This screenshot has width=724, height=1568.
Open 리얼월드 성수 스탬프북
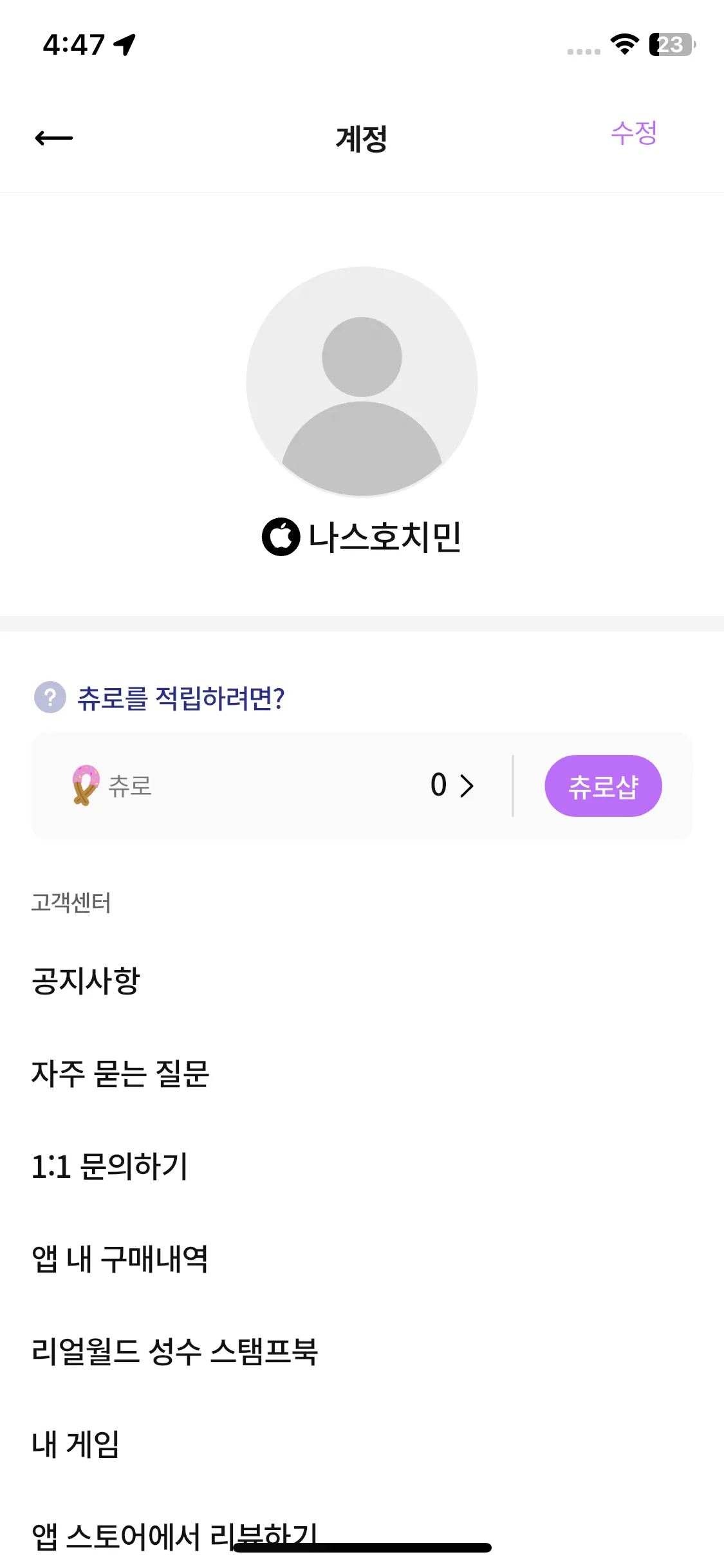click(x=174, y=1352)
